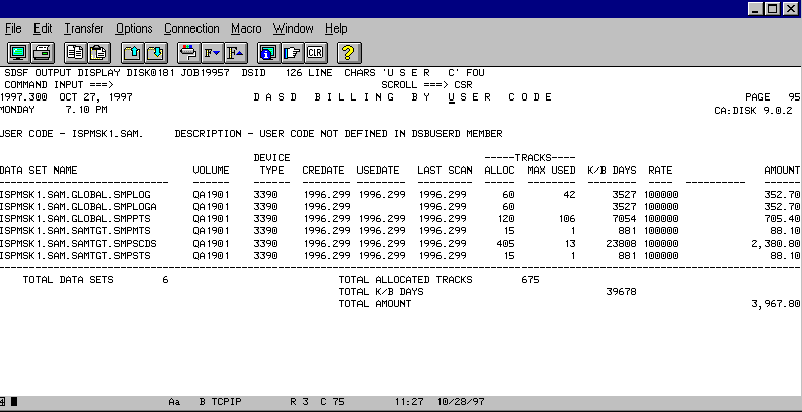Click the 23808 K/B days value

click(x=621, y=244)
